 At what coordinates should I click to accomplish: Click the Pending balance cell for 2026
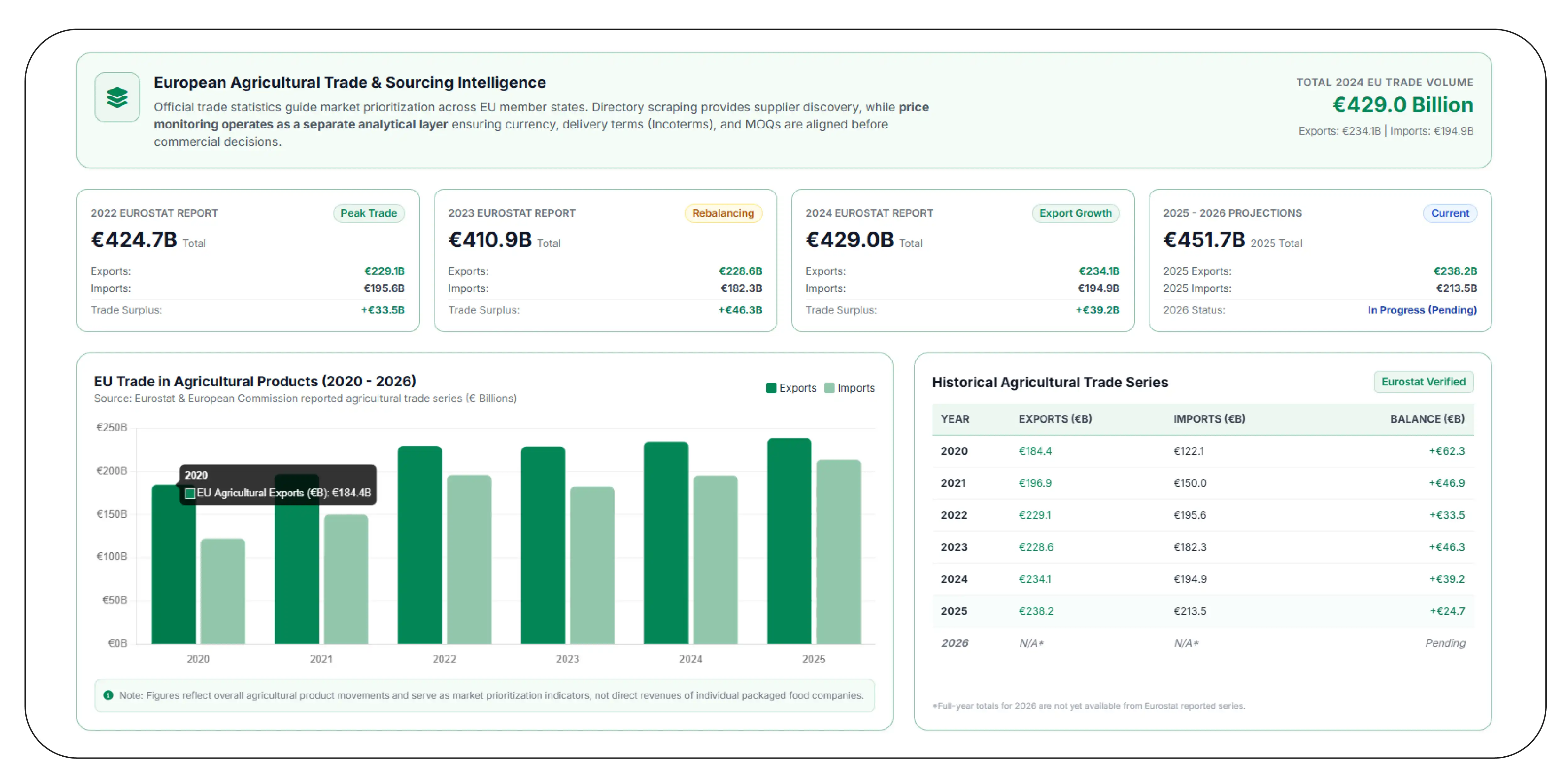[x=1445, y=643]
